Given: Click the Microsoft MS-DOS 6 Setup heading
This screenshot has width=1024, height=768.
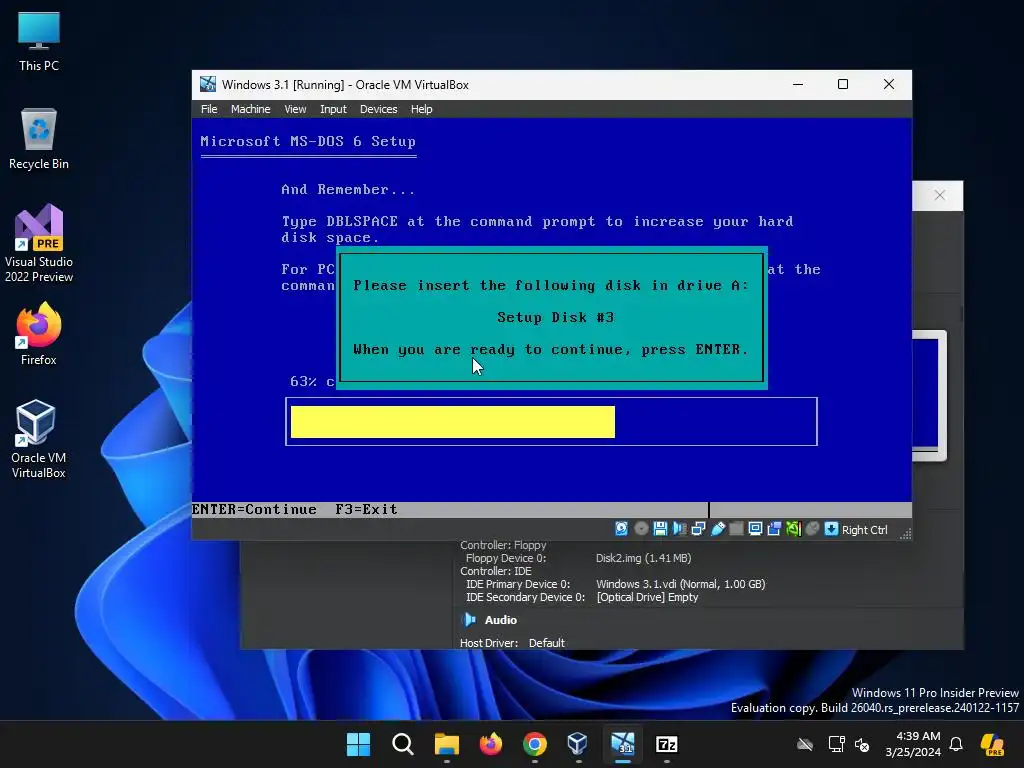Looking at the screenshot, I should 308,141.
